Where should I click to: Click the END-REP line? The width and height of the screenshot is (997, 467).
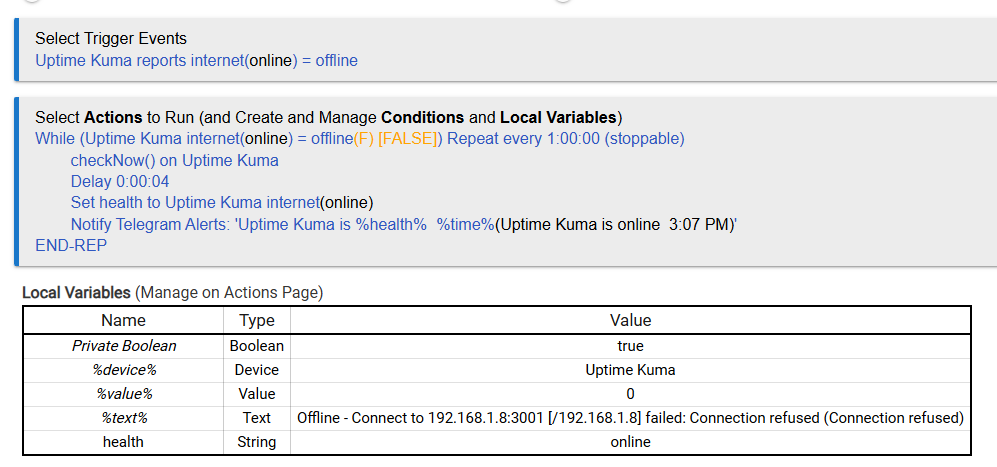[x=70, y=246]
